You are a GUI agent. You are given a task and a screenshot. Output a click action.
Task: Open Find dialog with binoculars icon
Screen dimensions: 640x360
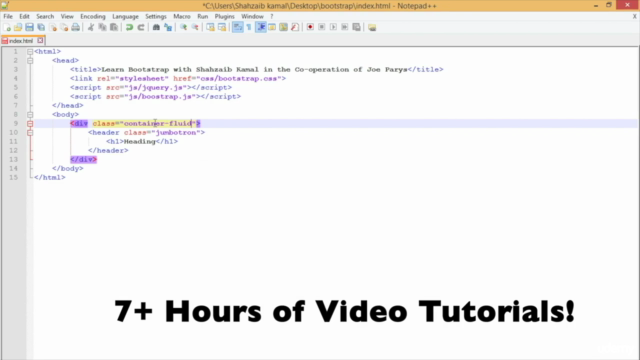coord(156,27)
